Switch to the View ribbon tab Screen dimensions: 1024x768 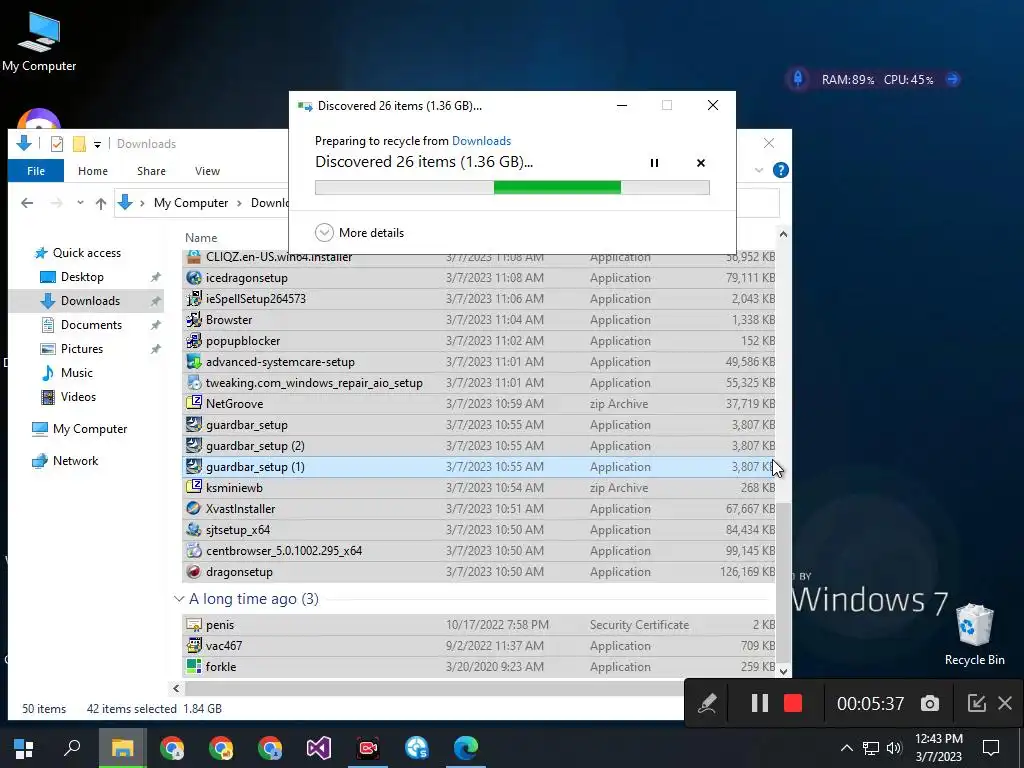(207, 171)
